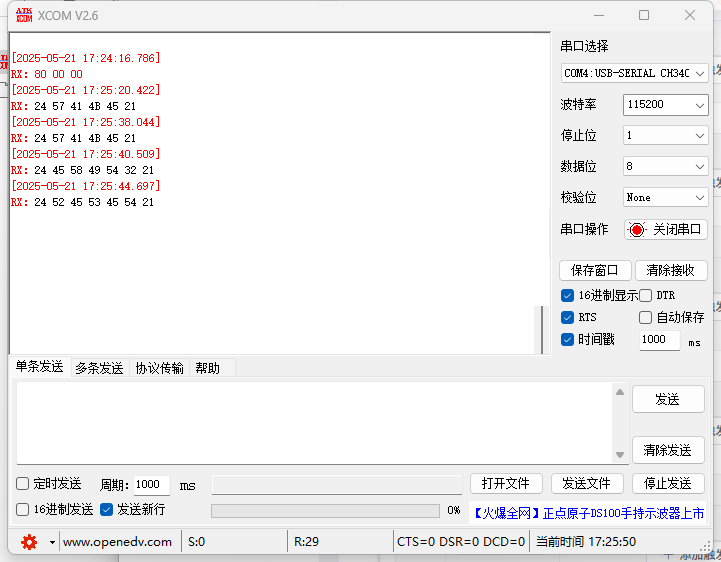The width and height of the screenshot is (721, 562).
Task: Click the XCOM app logo icon
Action: click(23, 15)
